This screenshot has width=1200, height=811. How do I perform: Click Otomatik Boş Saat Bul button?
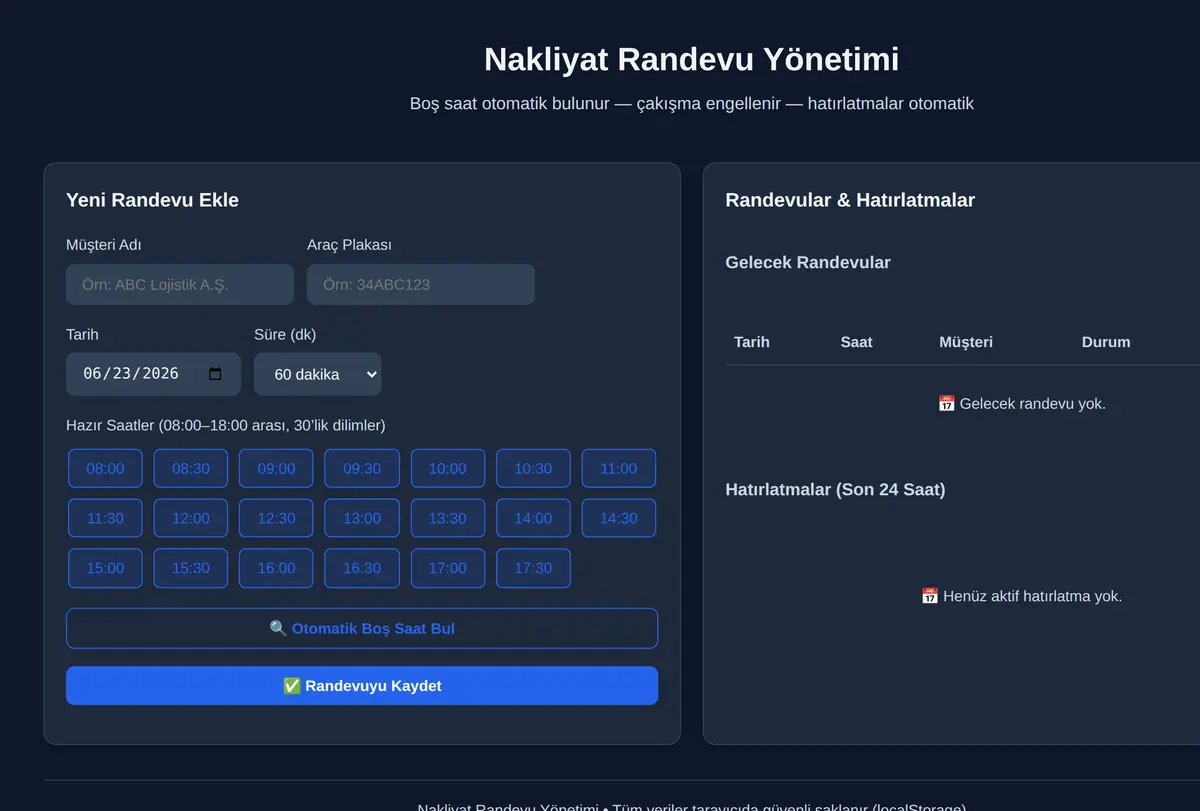coord(362,629)
